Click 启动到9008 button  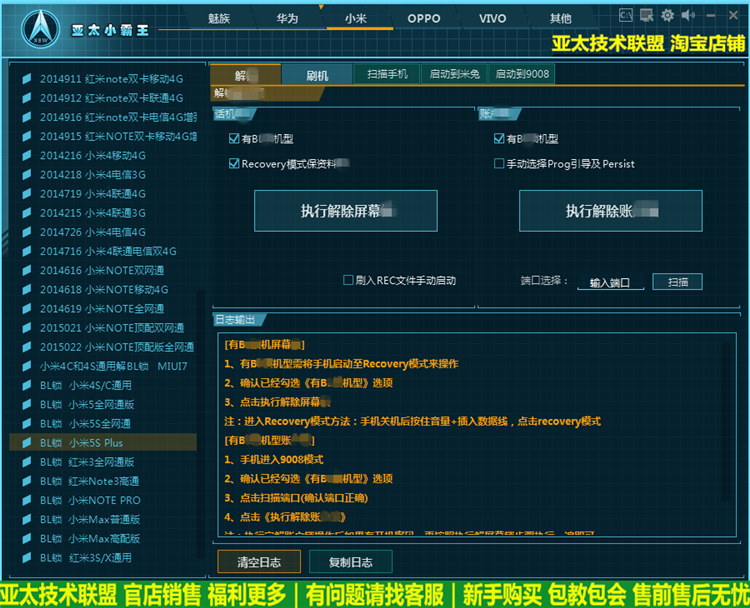522,74
